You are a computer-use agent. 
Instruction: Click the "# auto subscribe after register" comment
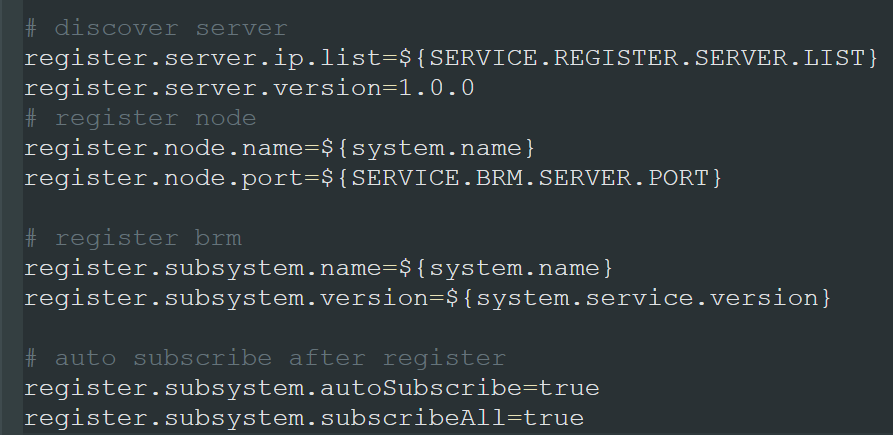pos(265,357)
